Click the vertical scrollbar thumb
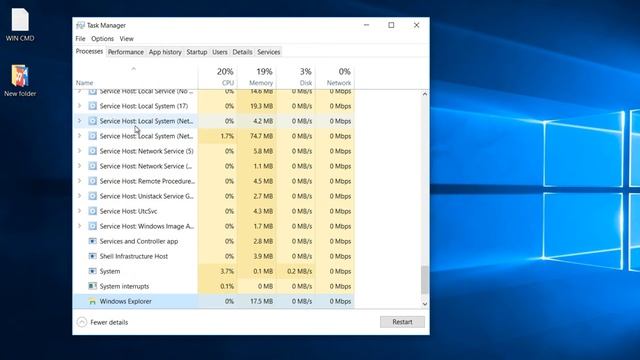640x360 pixels. 424,280
